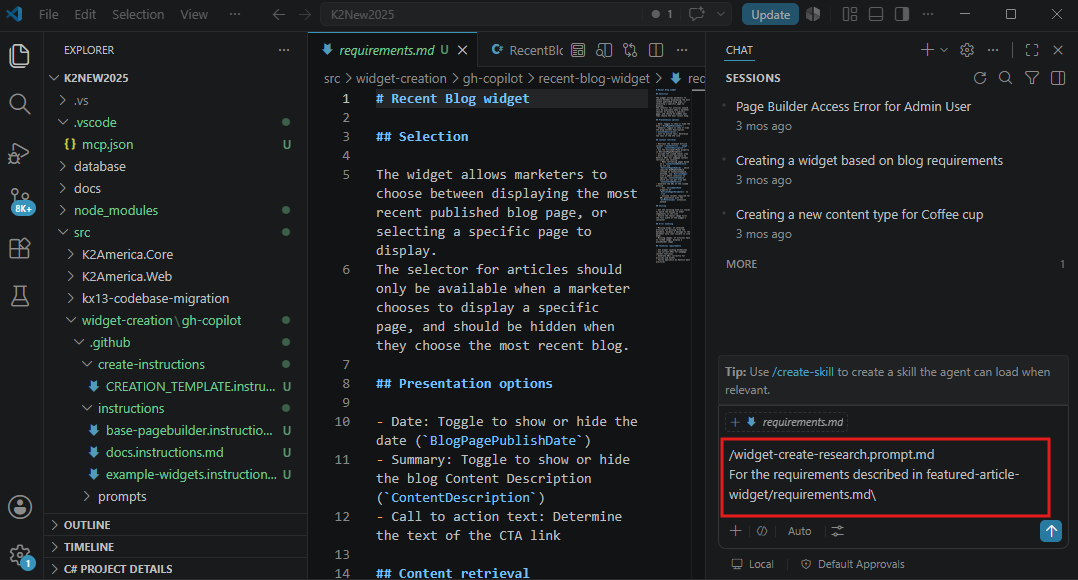This screenshot has width=1078, height=580.
Task: Select the CHAT panel tab
Action: click(x=739, y=50)
